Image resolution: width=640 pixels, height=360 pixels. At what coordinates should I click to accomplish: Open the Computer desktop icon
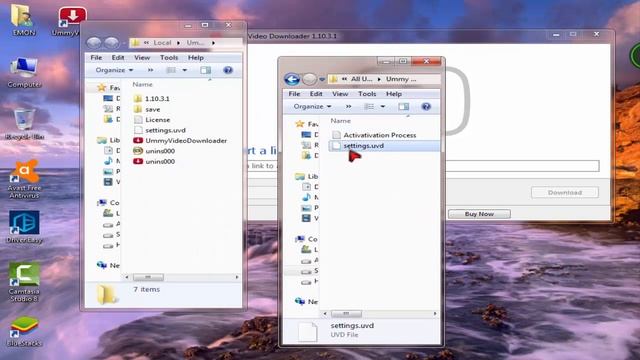tap(24, 73)
